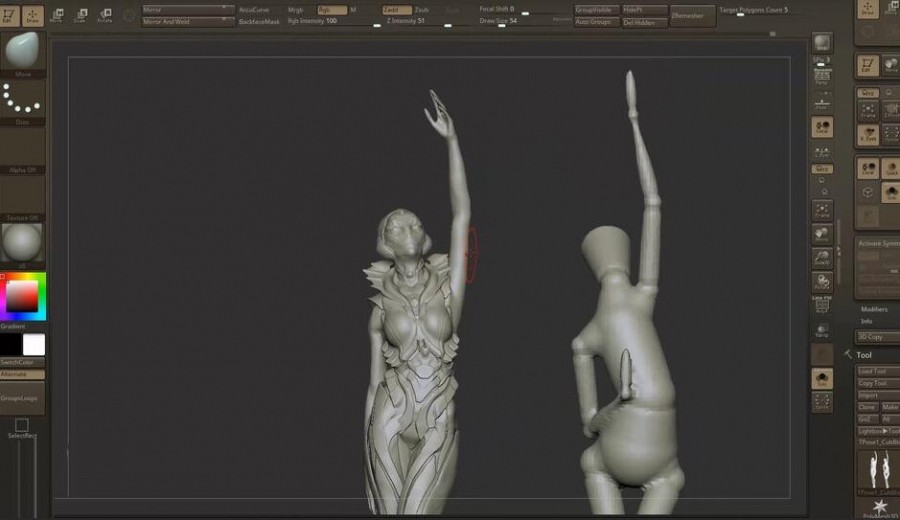The width and height of the screenshot is (900, 520).
Task: Open Lightbox Tools browser
Action: click(x=878, y=431)
